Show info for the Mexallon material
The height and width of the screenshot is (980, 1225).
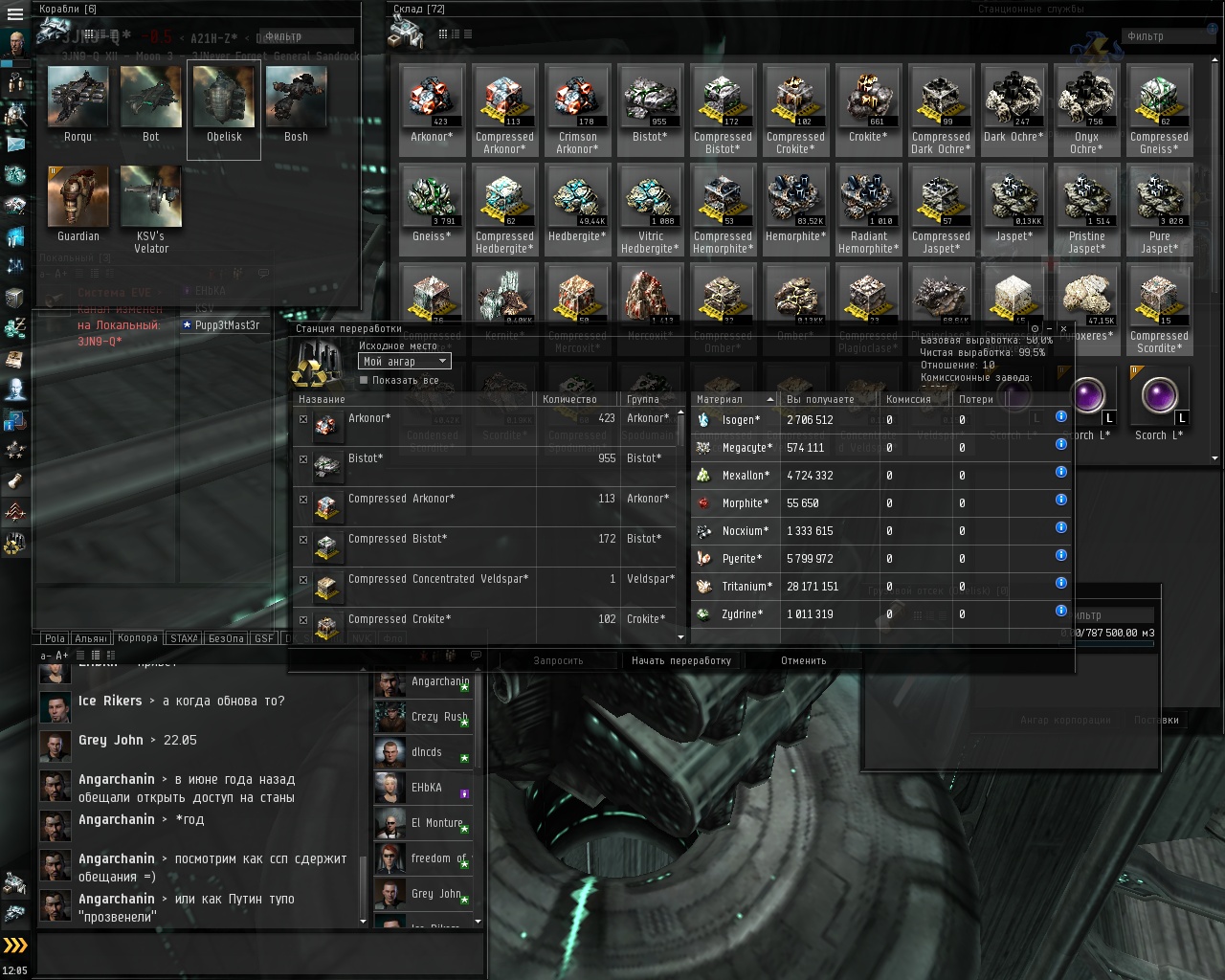(1060, 472)
